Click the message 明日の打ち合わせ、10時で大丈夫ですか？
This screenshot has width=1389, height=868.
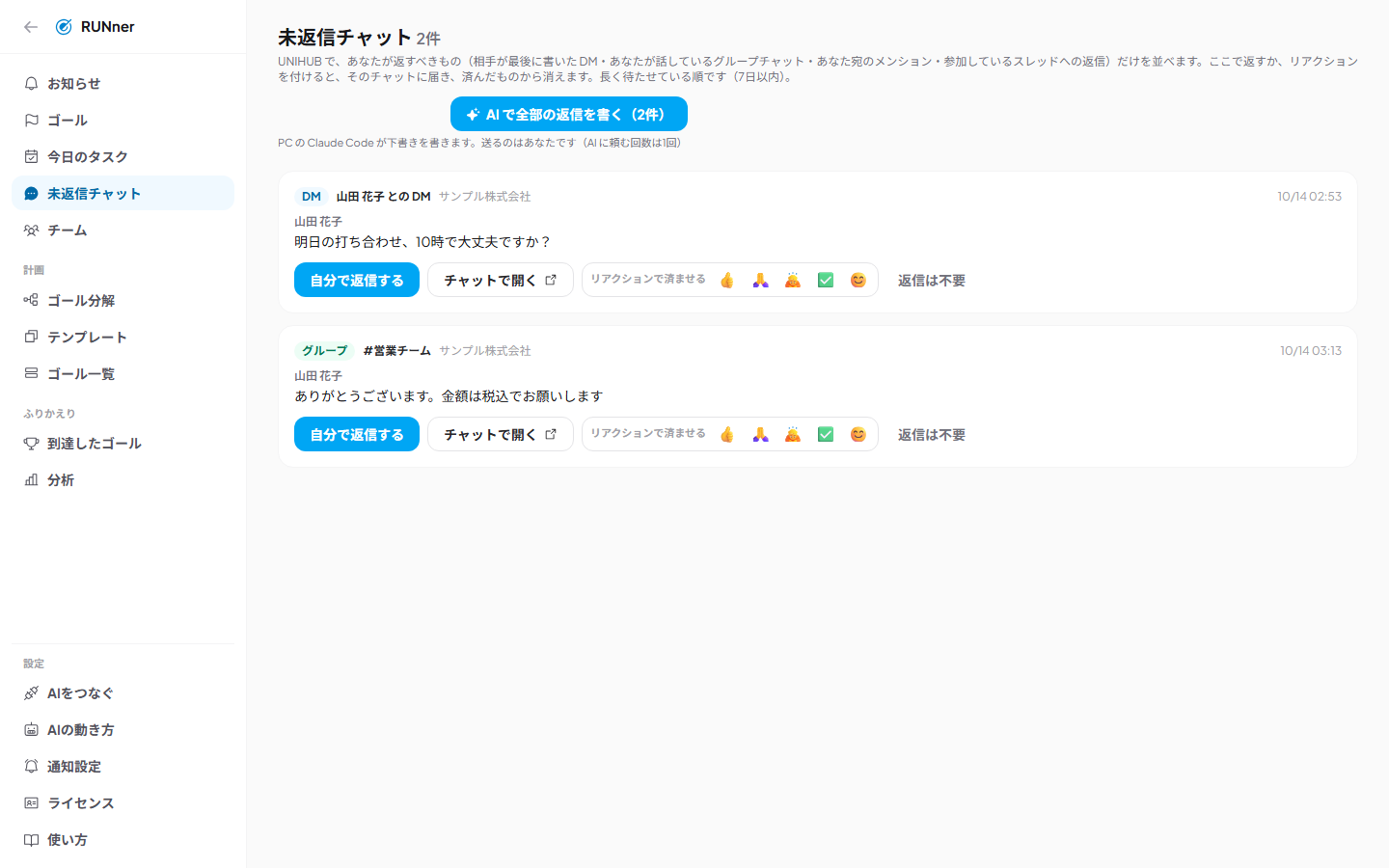(x=422, y=241)
